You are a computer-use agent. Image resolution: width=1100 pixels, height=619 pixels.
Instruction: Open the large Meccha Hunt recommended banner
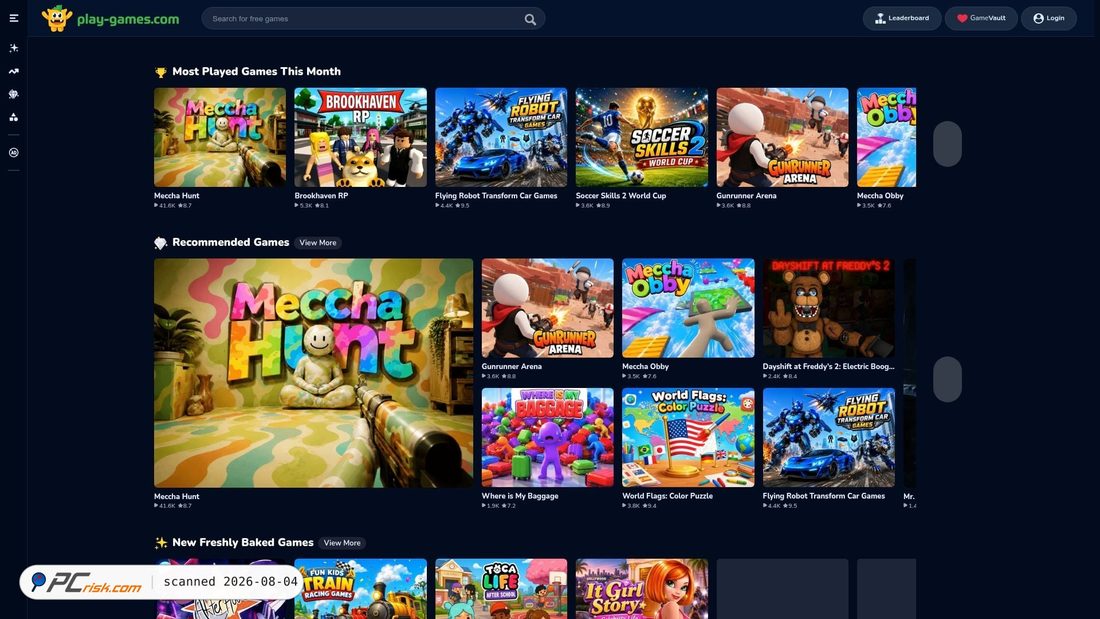pyautogui.click(x=314, y=373)
